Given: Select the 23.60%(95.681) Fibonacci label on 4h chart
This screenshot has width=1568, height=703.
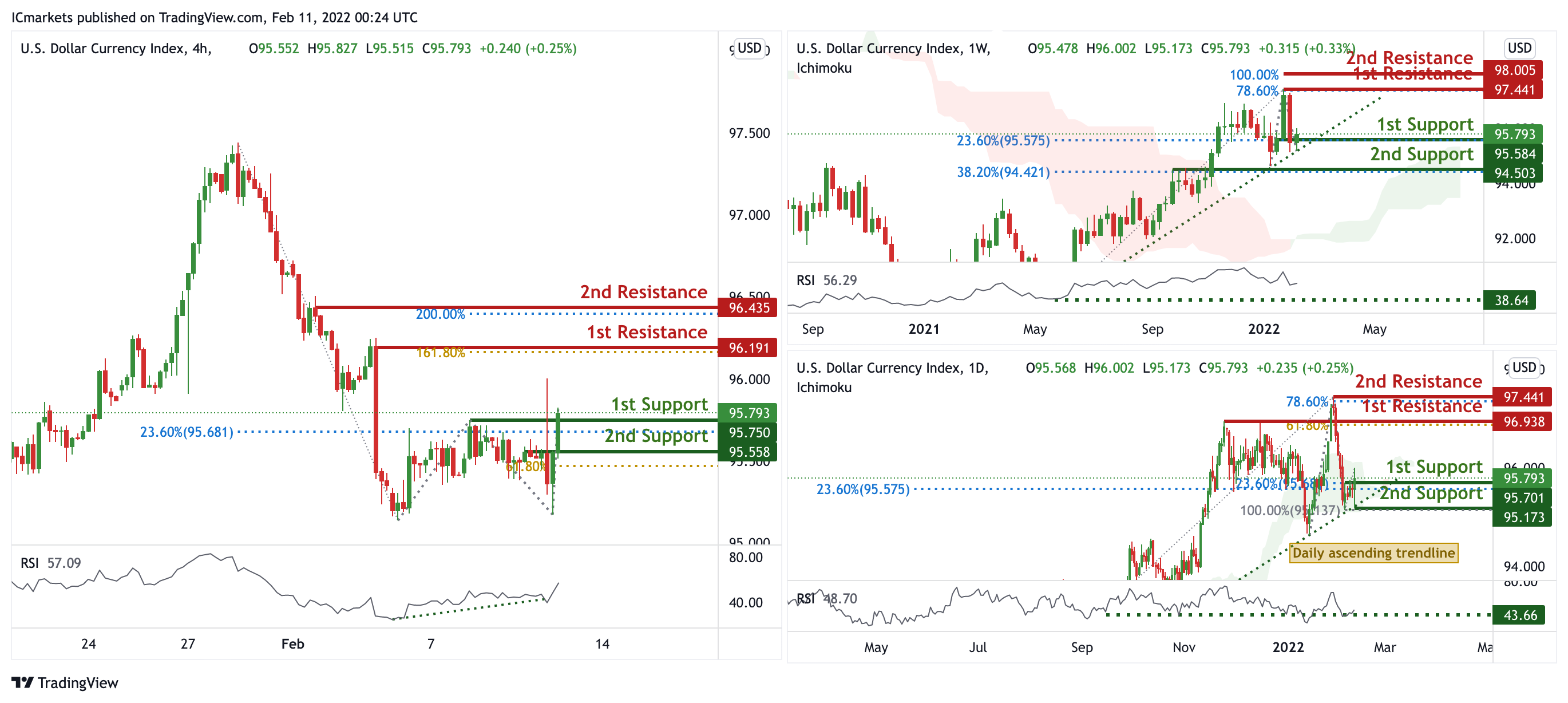Looking at the screenshot, I should (186, 432).
